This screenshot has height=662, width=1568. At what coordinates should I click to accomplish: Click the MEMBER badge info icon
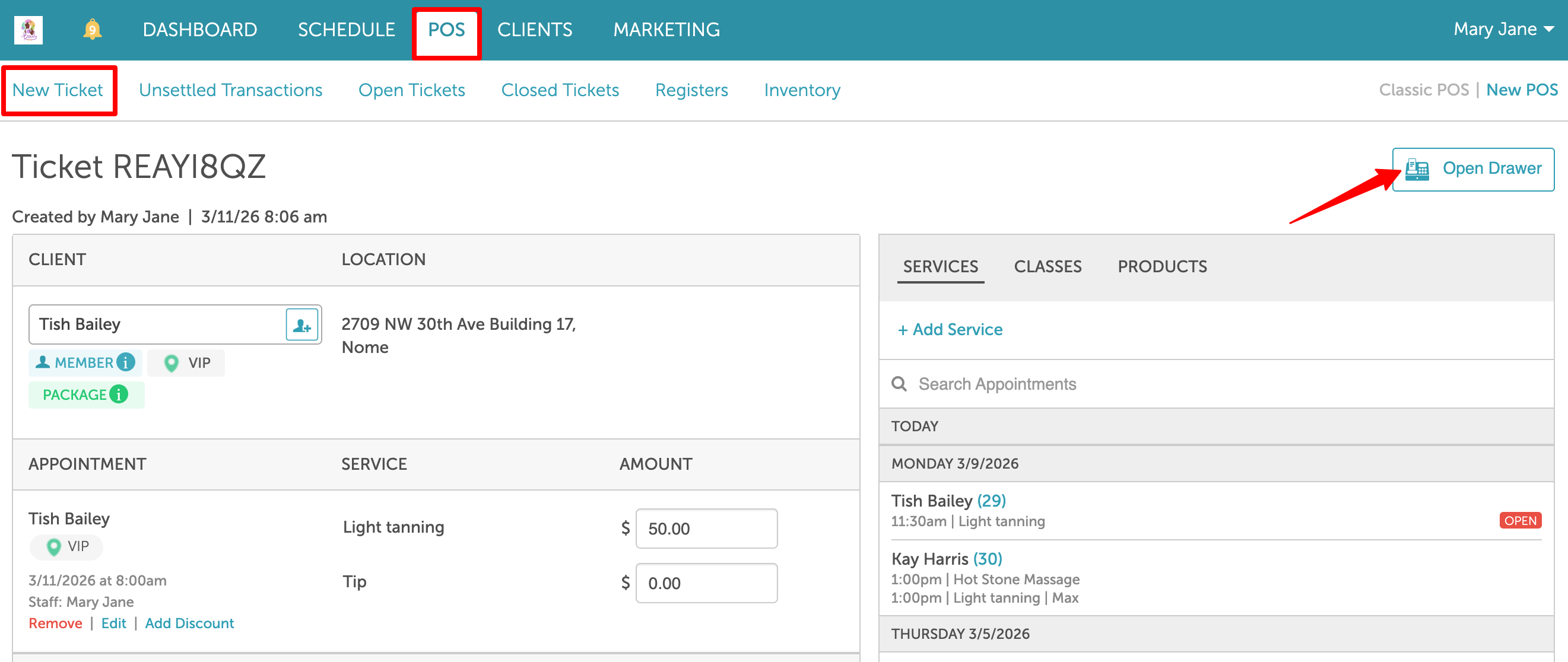tap(126, 362)
